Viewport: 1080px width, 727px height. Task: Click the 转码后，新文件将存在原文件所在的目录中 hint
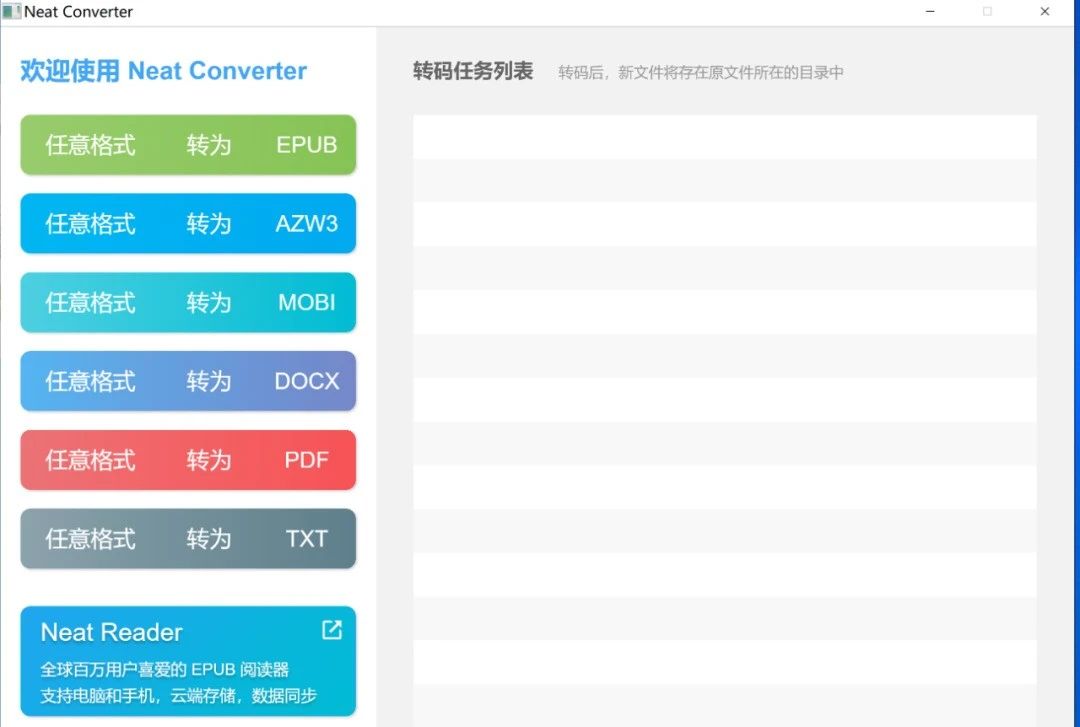[701, 72]
